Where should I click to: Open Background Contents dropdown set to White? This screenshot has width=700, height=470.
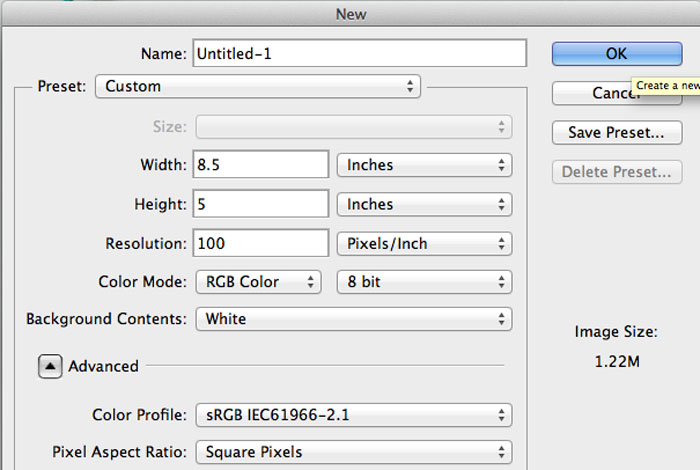tap(354, 319)
